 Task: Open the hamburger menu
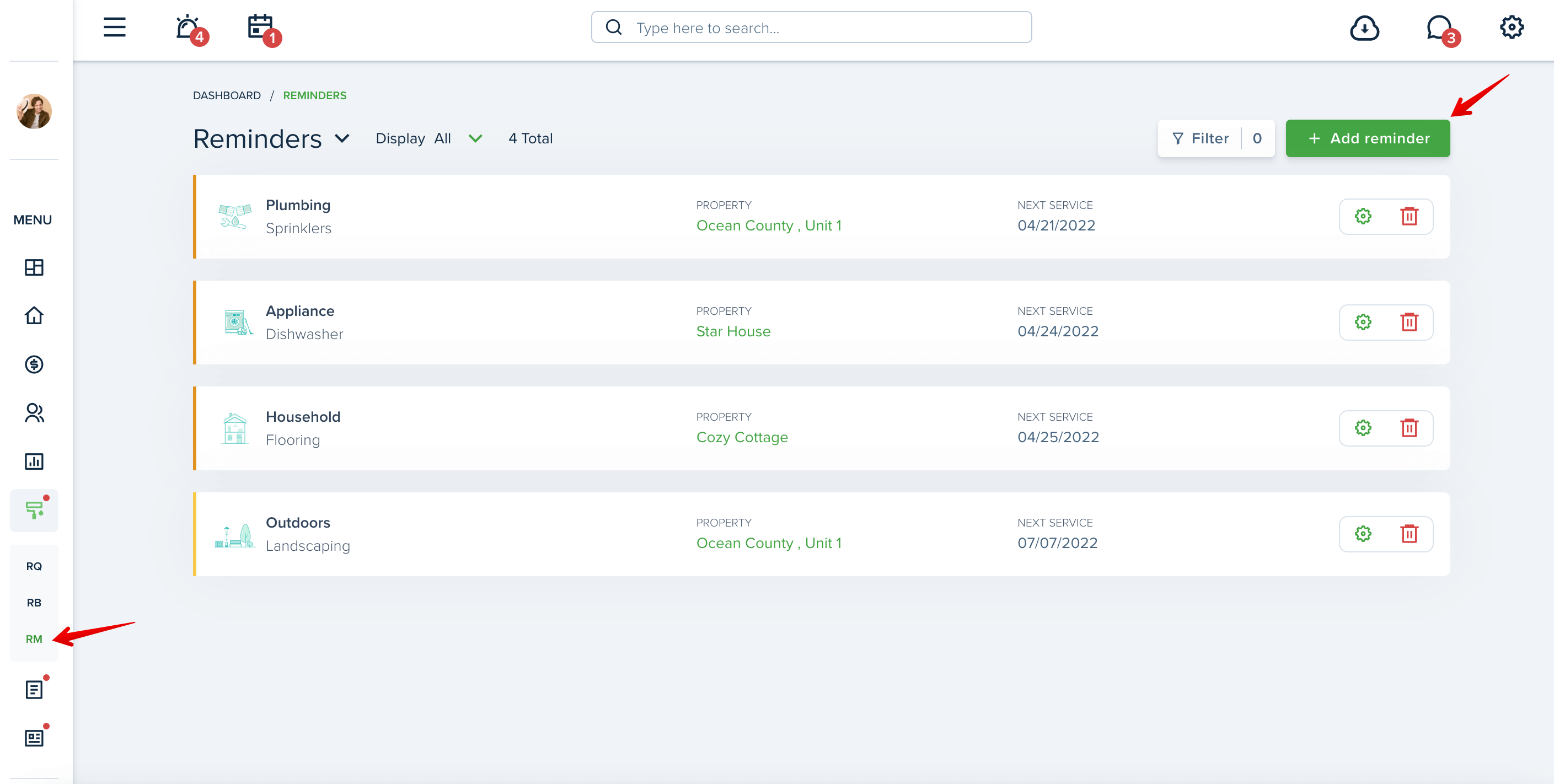pyautogui.click(x=114, y=28)
